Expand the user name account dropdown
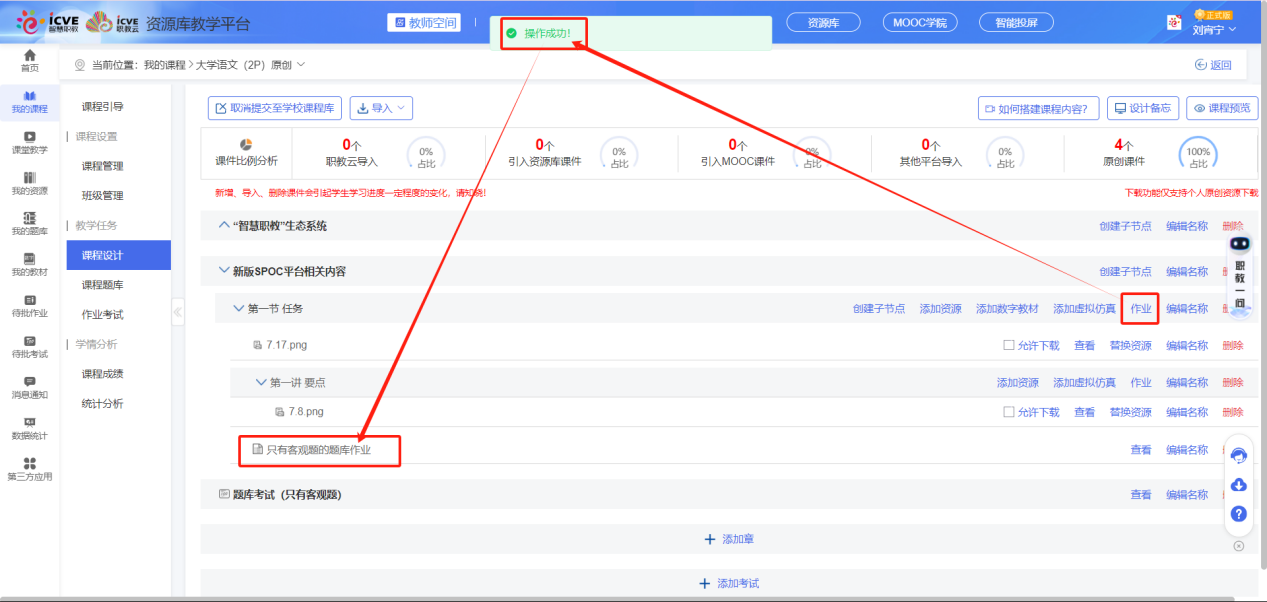The height and width of the screenshot is (602, 1267). [x=1214, y=30]
